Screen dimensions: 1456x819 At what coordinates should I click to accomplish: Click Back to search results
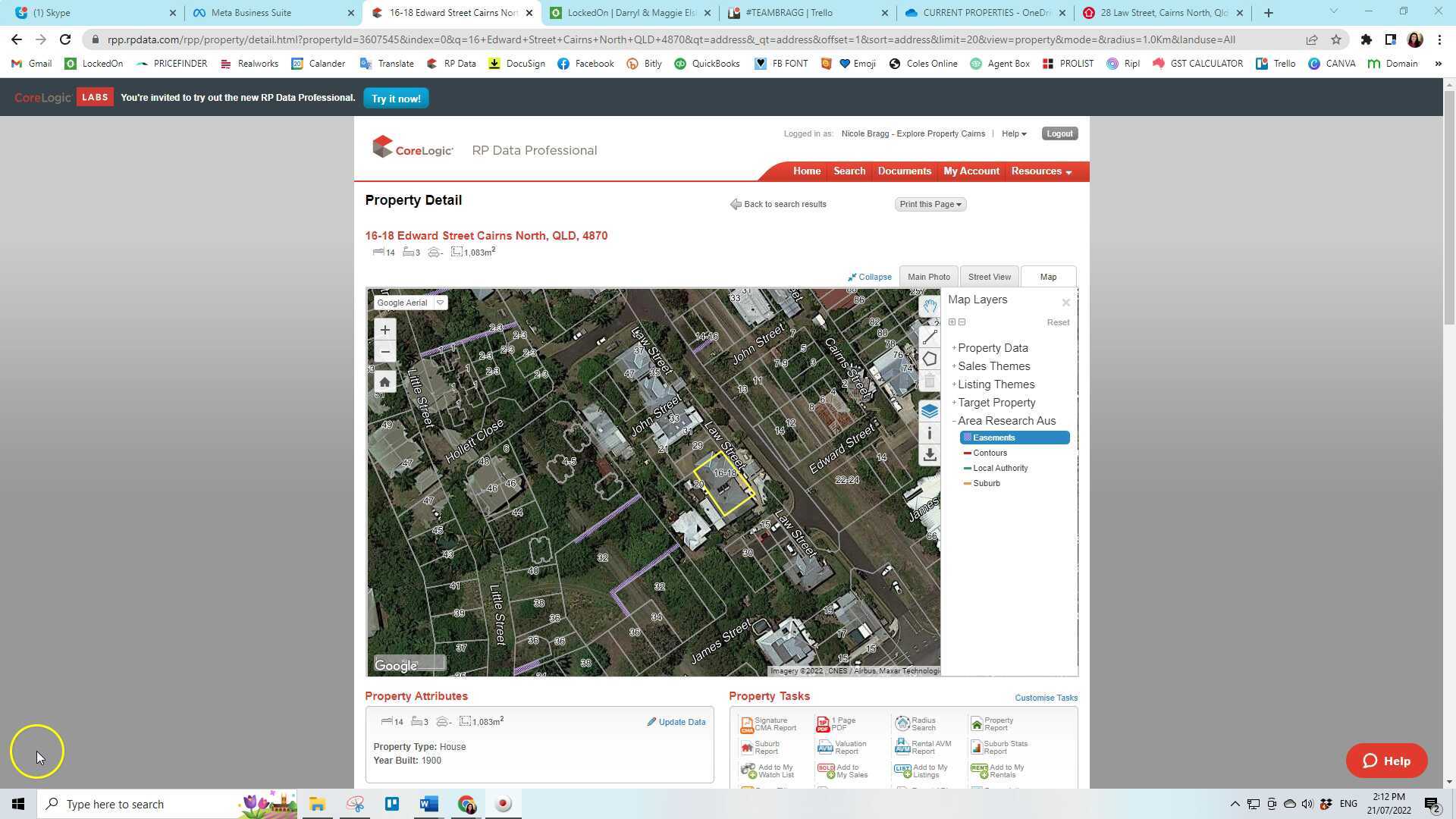(x=784, y=204)
